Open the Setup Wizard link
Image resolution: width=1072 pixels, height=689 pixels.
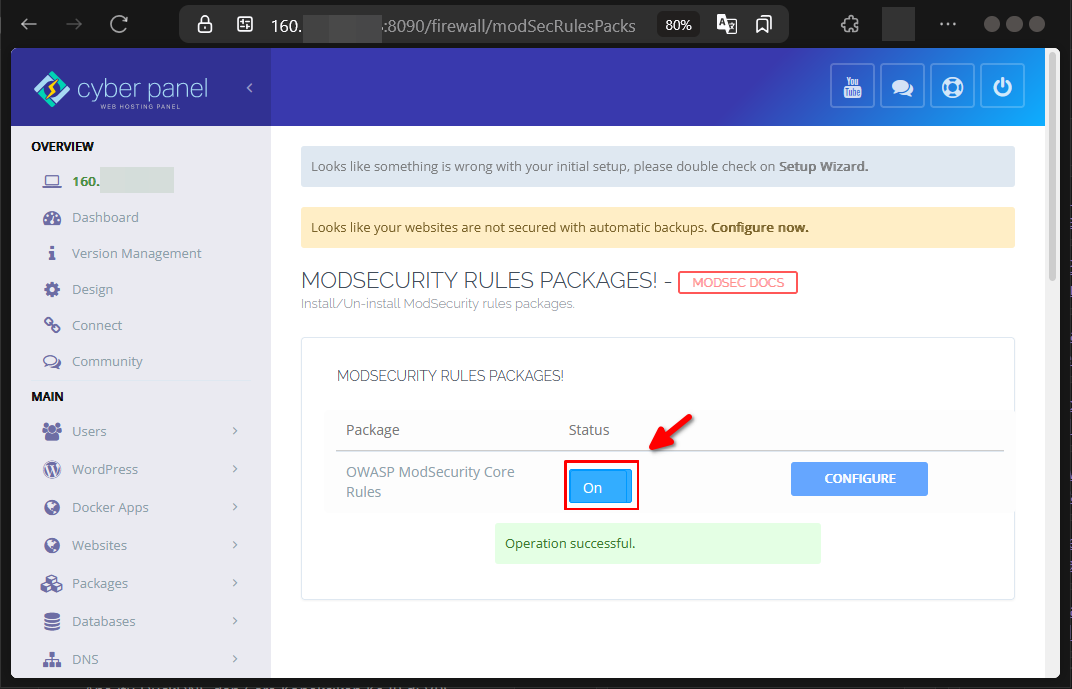tap(824, 166)
